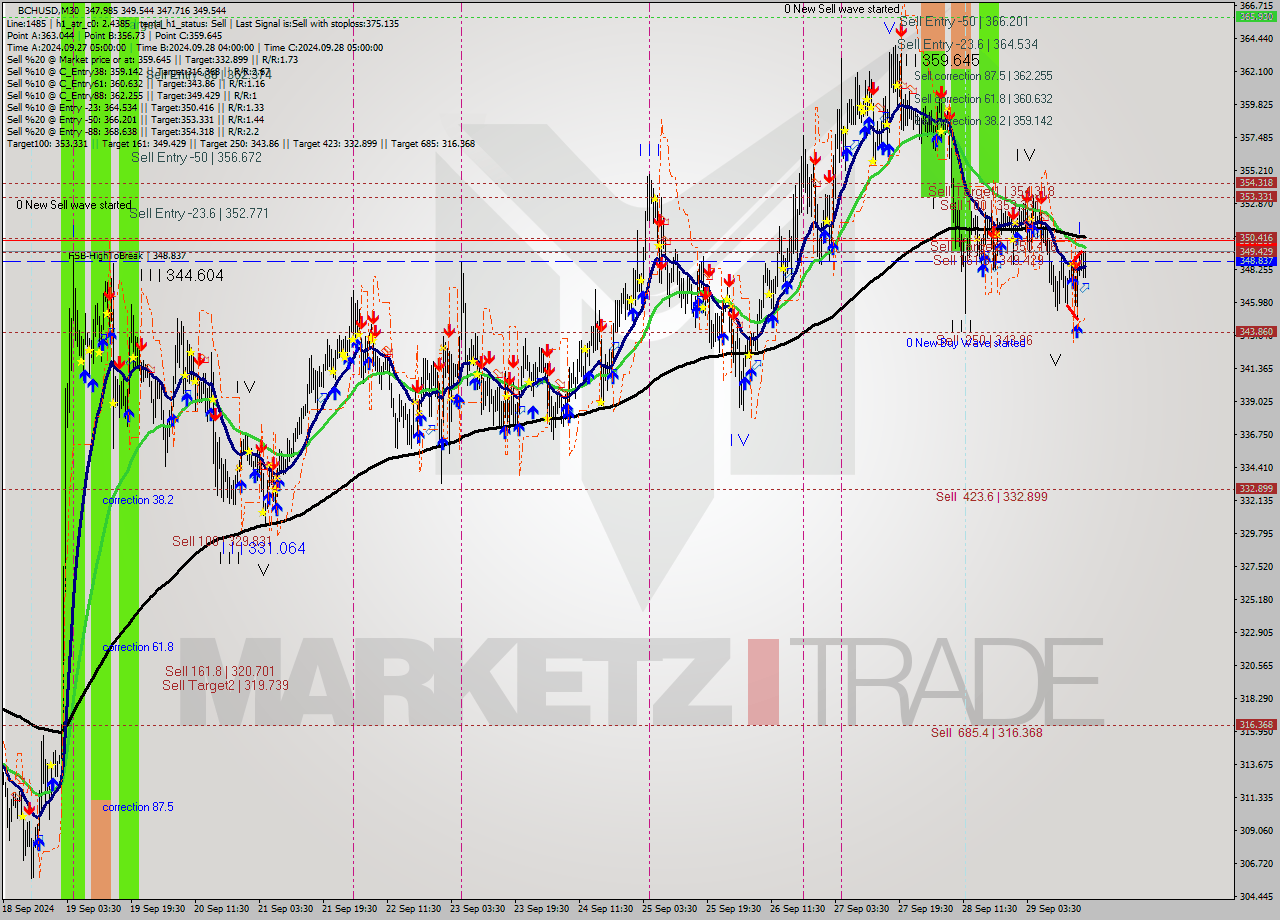Viewport: 1280px width, 920px height.
Task: Select the 'Sell %10 @ Entry -23: 364.534' line
Action: tap(135, 108)
